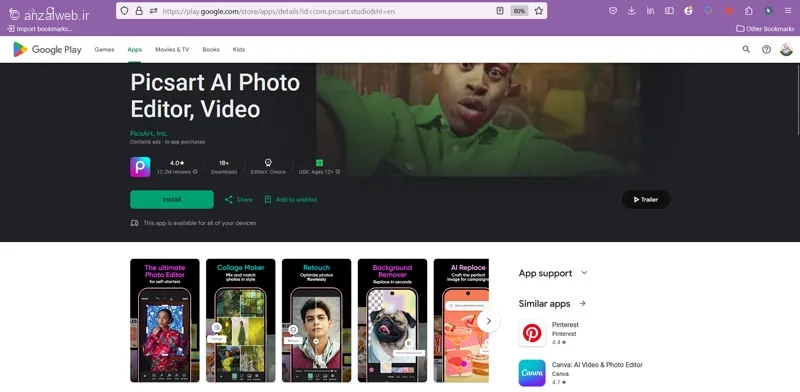The height and width of the screenshot is (392, 800).
Task: Click the green Install button
Action: (x=172, y=200)
